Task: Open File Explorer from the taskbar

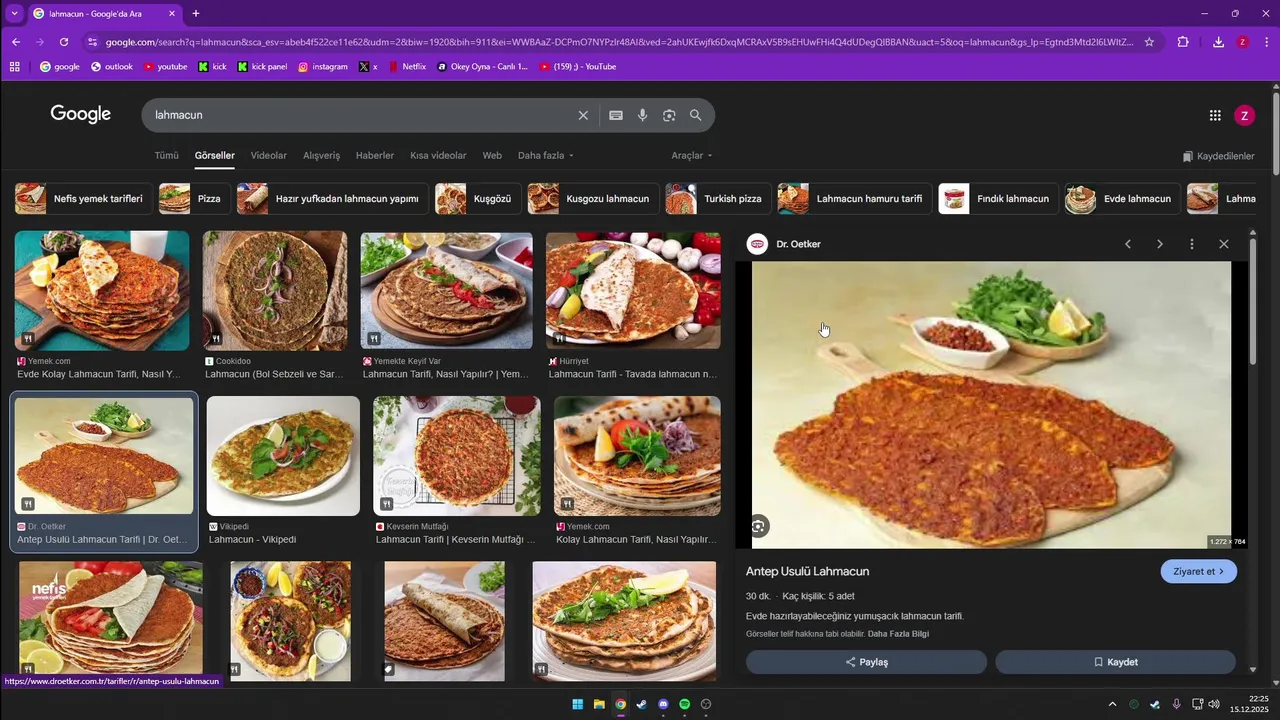Action: click(x=599, y=704)
